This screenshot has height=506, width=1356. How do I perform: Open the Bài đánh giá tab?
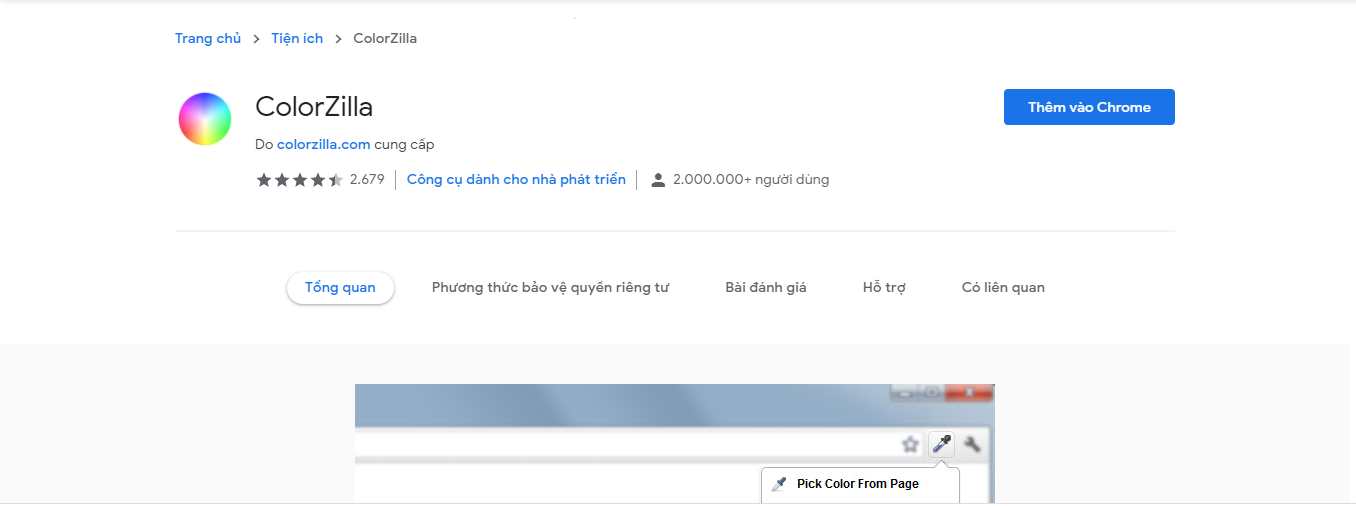[766, 288]
